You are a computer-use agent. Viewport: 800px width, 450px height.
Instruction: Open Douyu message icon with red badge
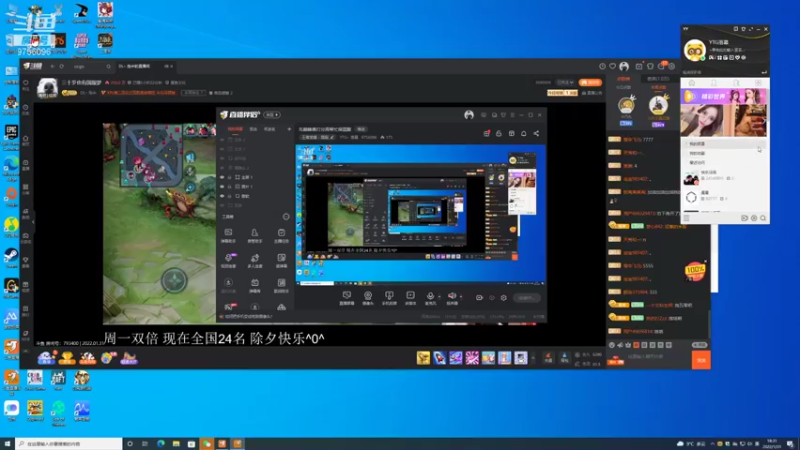(x=662, y=66)
